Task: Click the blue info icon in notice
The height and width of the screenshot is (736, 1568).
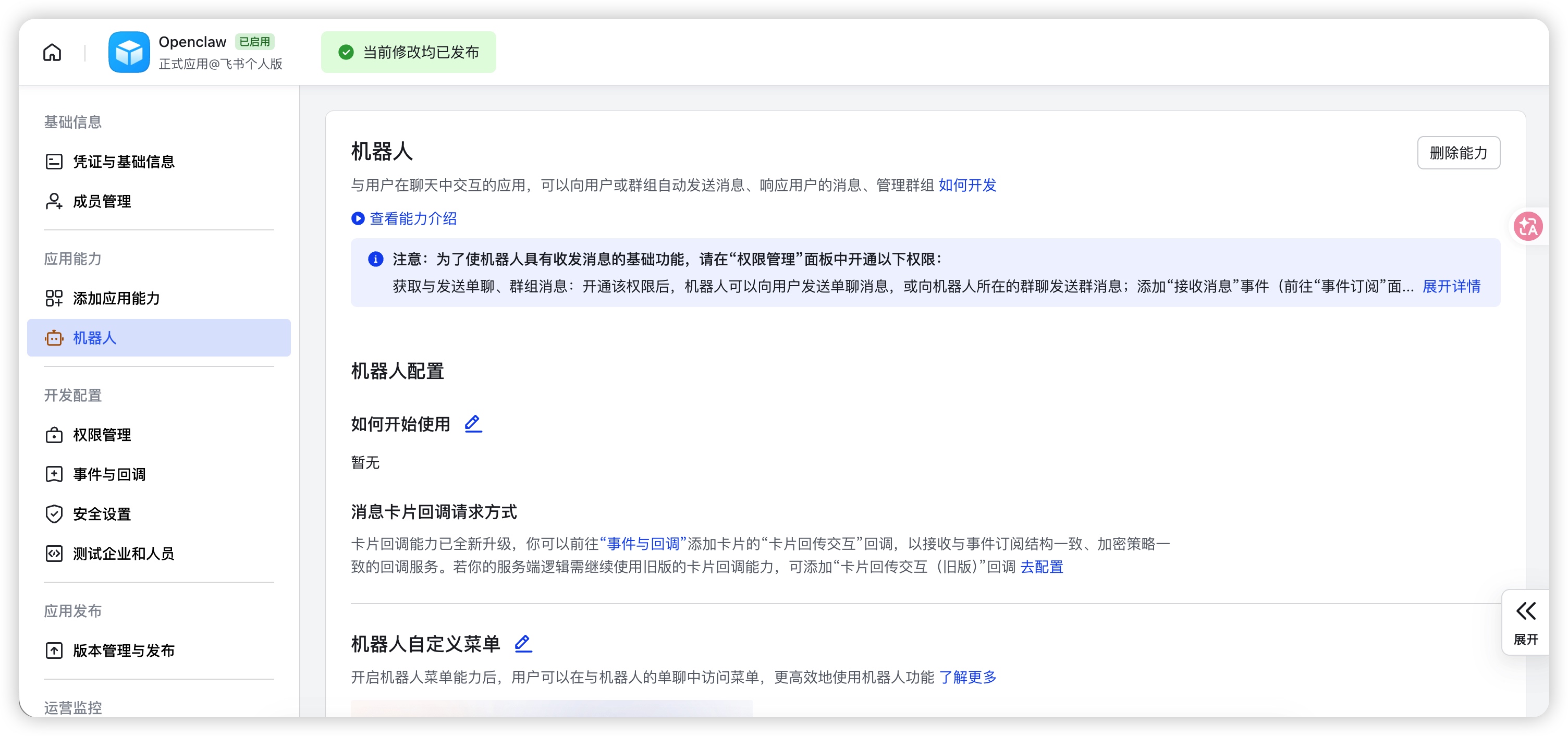Action: point(375,260)
